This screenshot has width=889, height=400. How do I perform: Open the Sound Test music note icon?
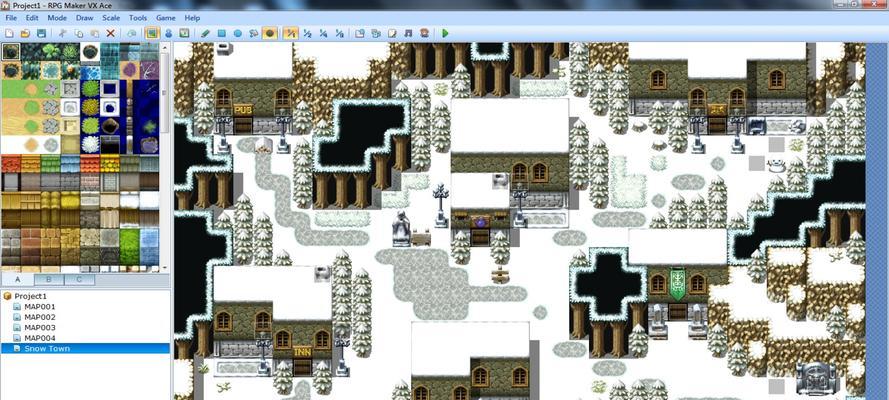point(408,33)
